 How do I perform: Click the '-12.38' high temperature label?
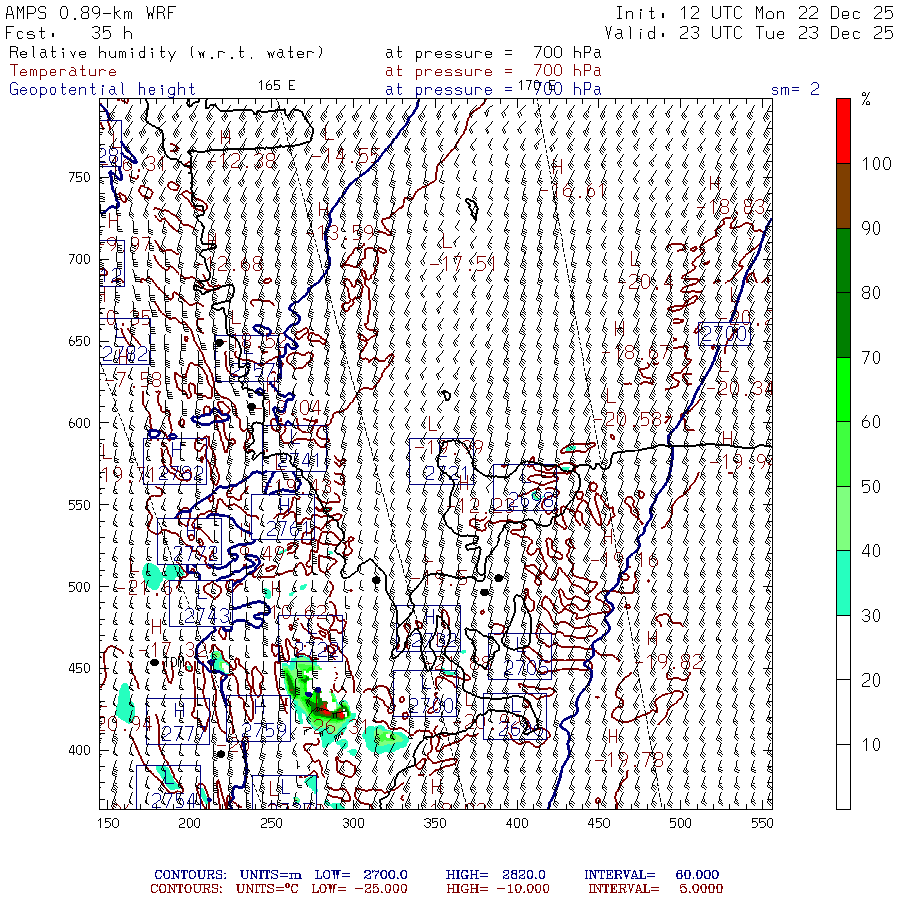click(242, 161)
